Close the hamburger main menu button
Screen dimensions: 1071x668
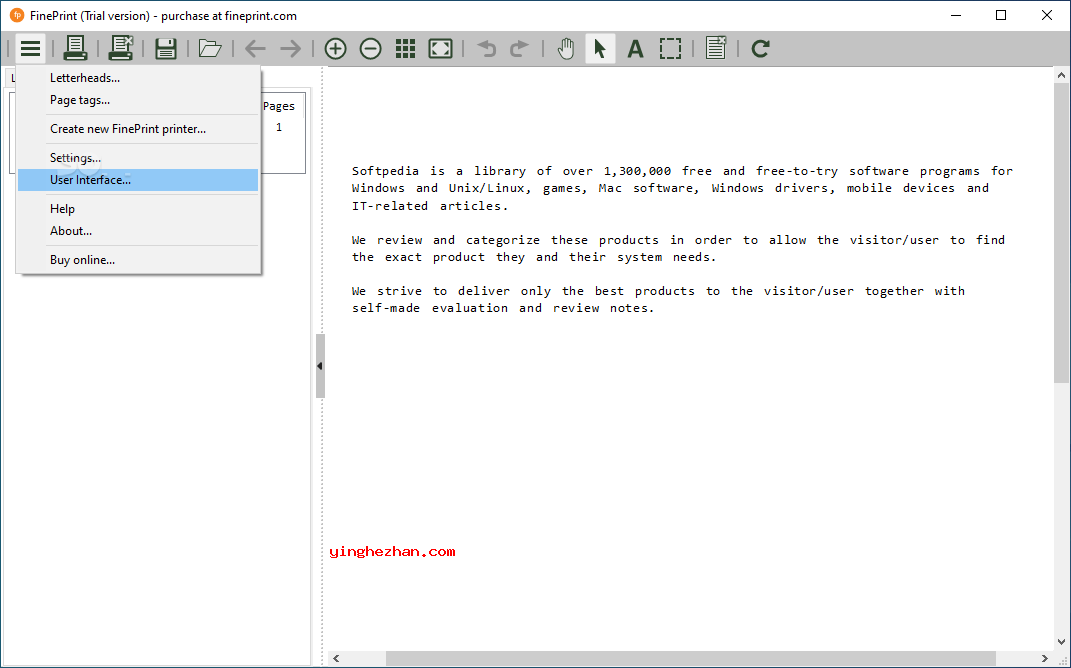tap(30, 48)
